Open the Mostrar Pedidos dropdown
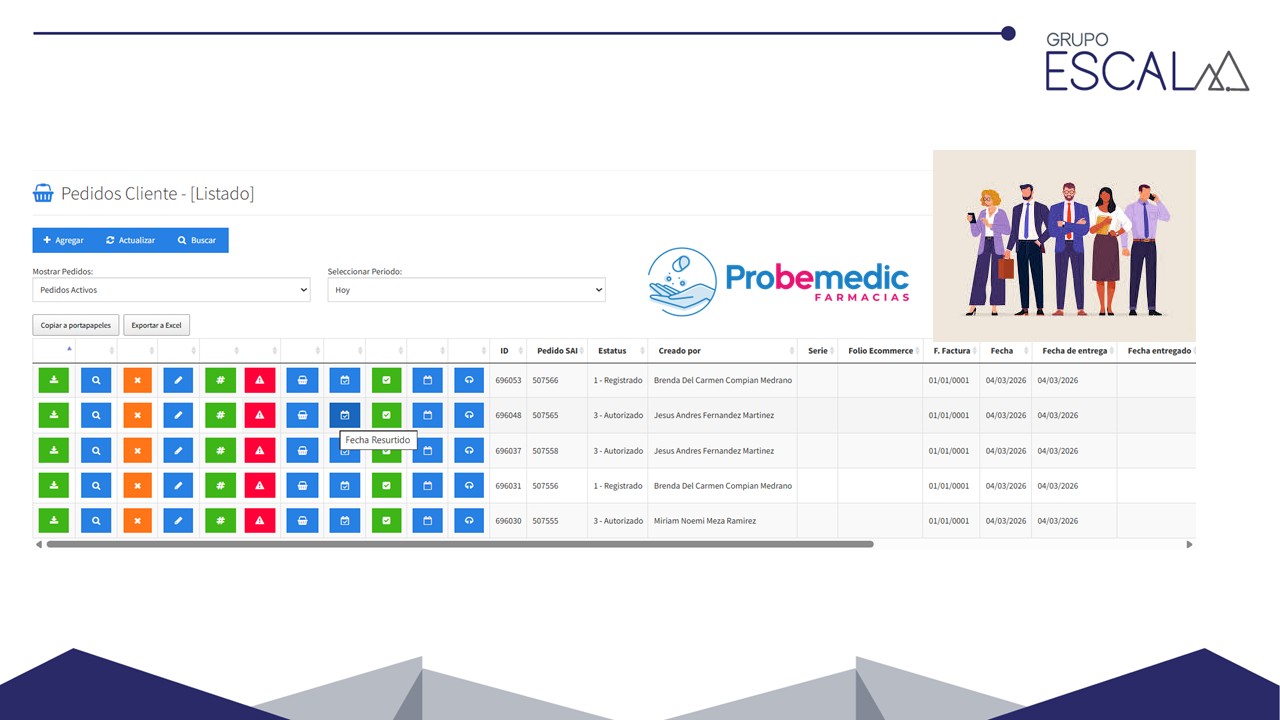The height and width of the screenshot is (720, 1280). 172,290
